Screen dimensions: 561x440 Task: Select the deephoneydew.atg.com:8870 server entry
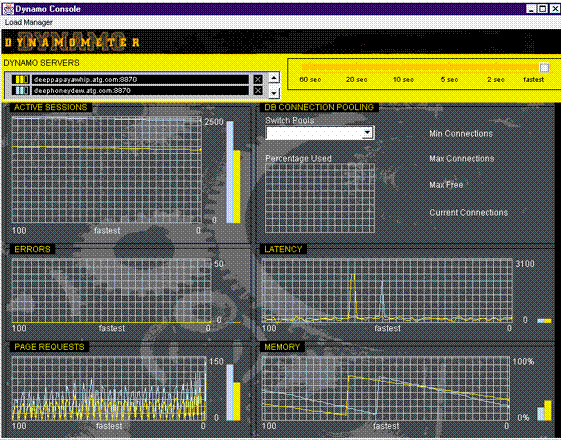click(x=140, y=91)
